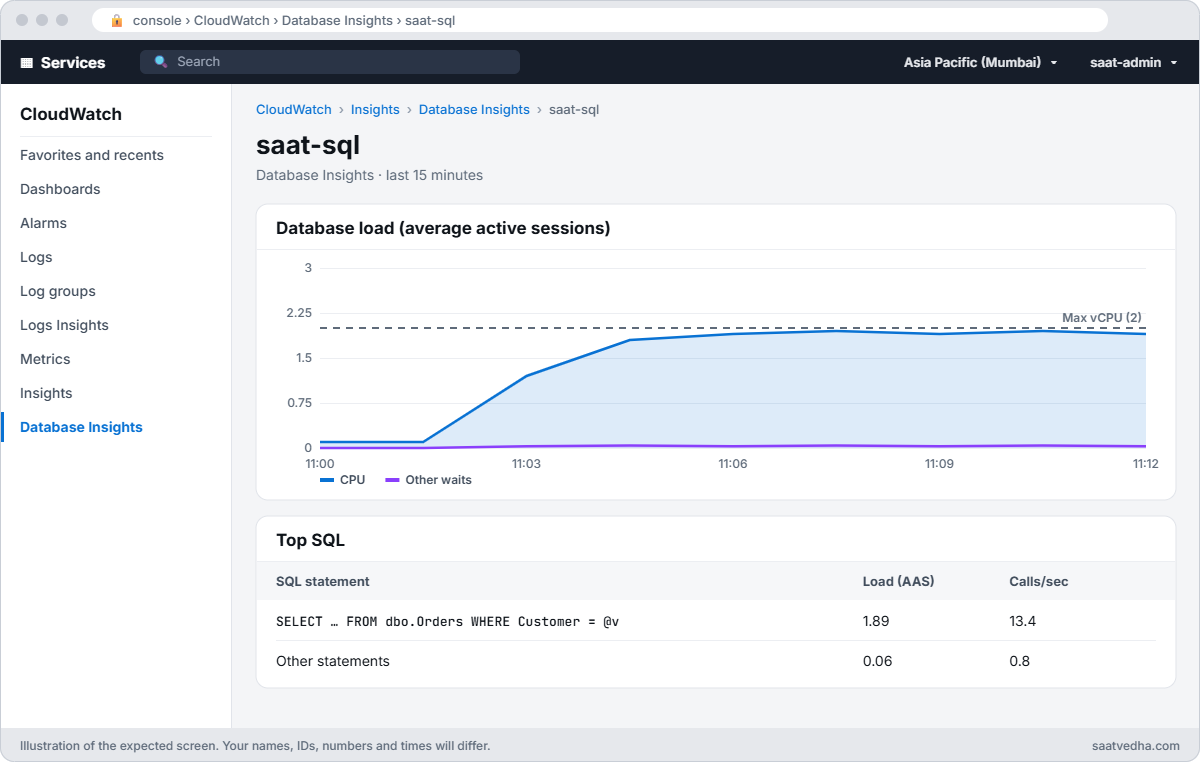The image size is (1200, 762).
Task: Click the 0.8 calls/sec value
Action: [1020, 661]
